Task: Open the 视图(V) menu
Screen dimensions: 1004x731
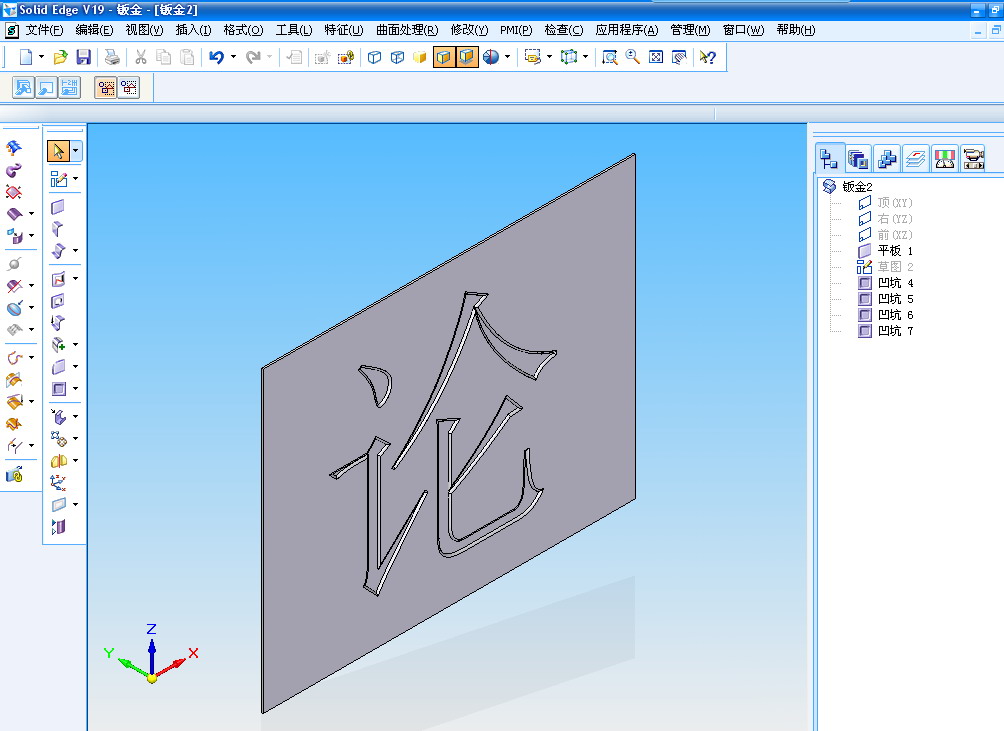Action: (x=144, y=30)
